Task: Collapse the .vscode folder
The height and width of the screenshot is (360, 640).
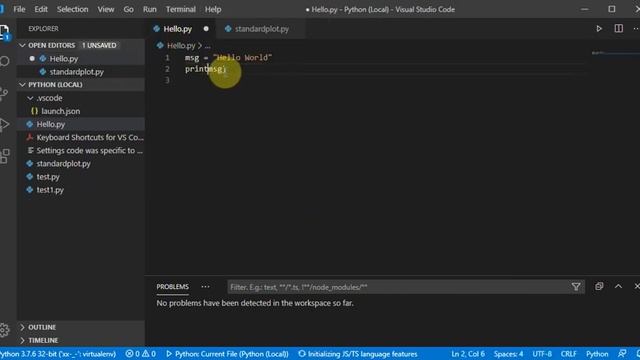Action: [30, 98]
